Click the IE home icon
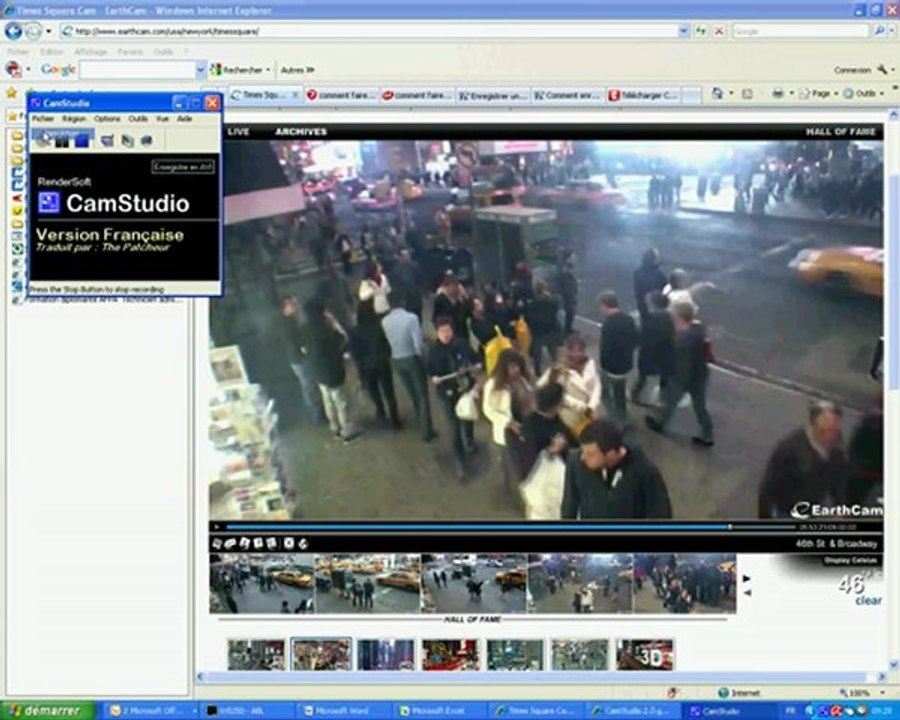This screenshot has height=720, width=900. [717, 93]
